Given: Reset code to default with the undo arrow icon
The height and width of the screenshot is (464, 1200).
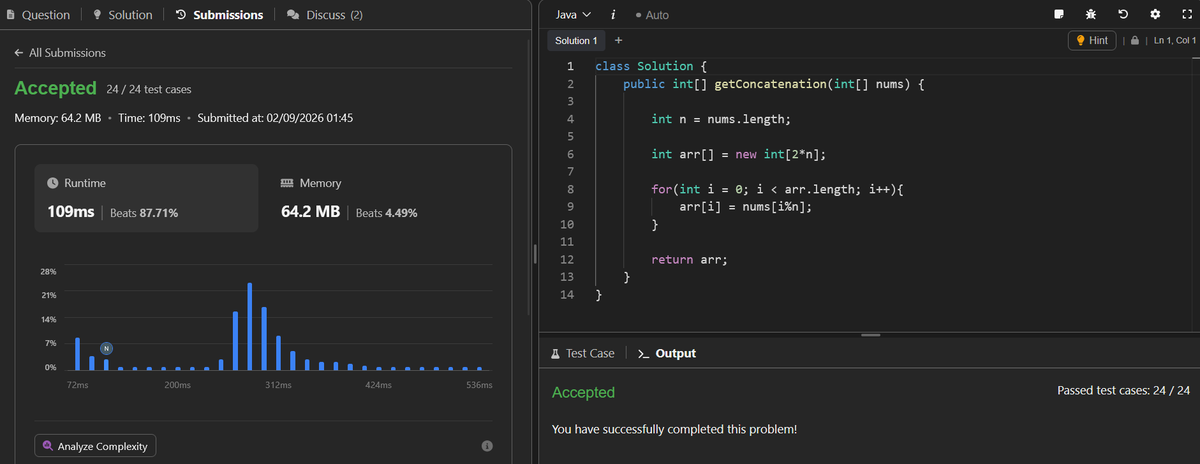Looking at the screenshot, I should [x=1123, y=15].
